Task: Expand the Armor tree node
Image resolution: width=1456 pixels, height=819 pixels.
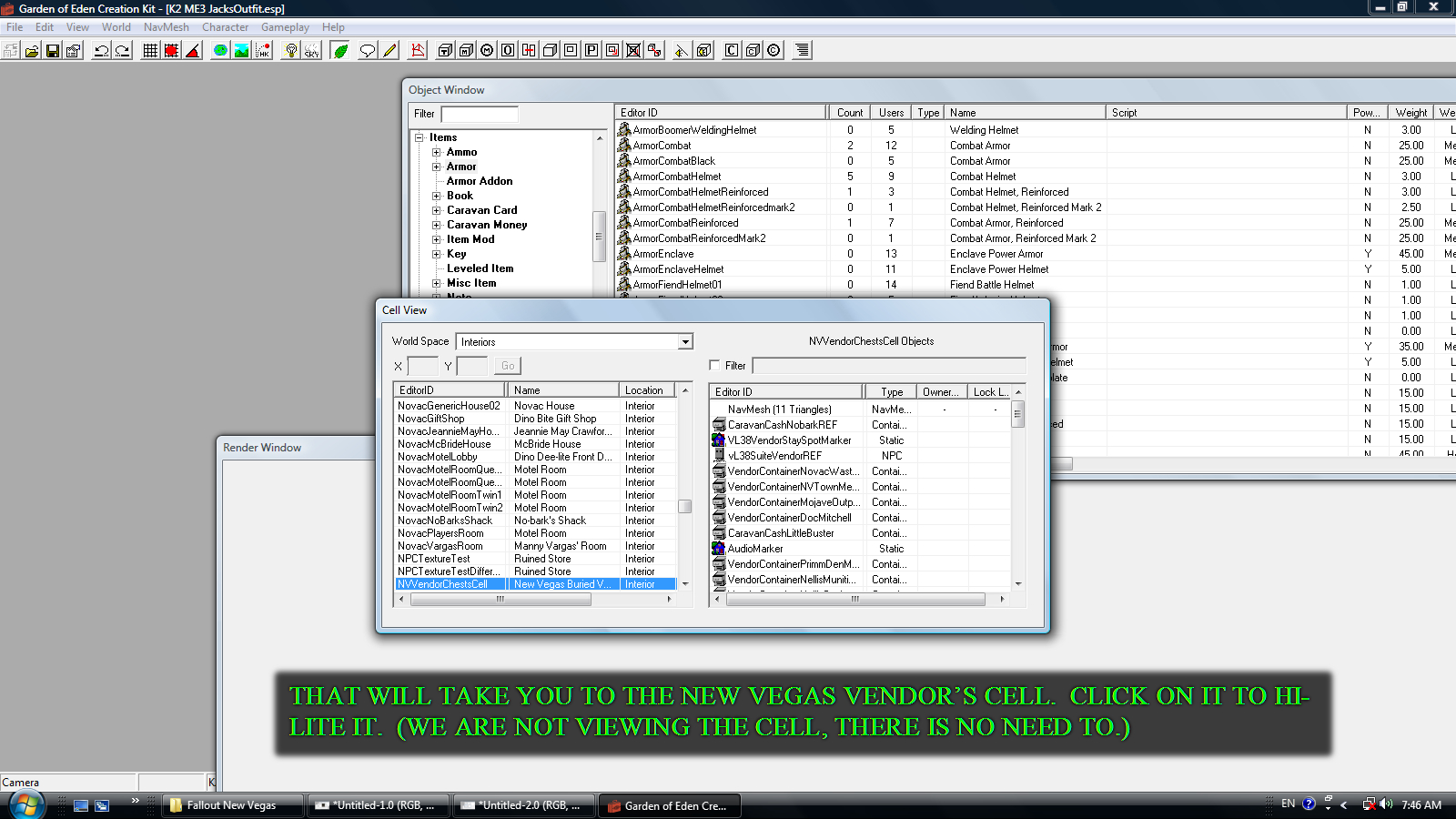Action: [437, 167]
